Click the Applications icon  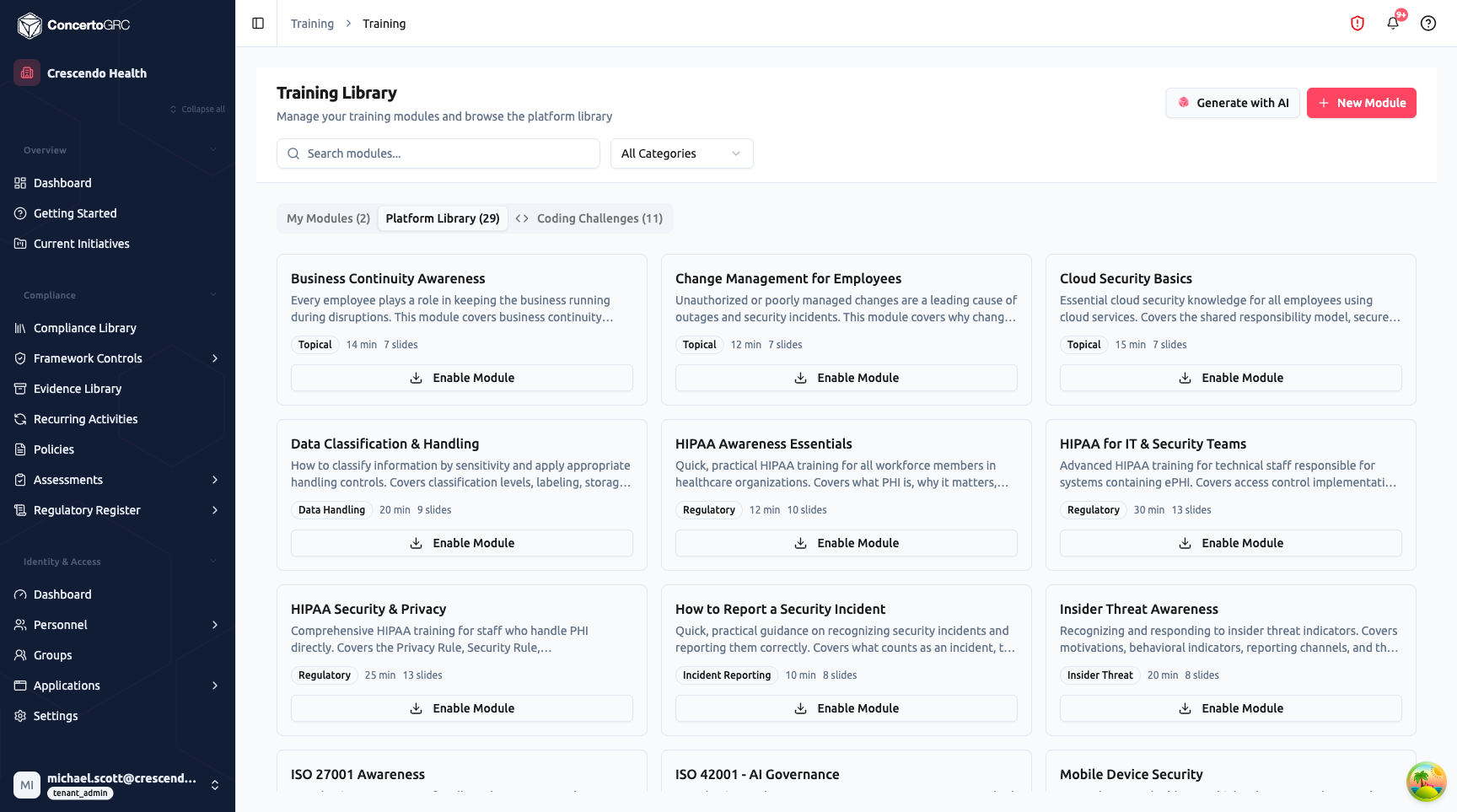[20, 686]
